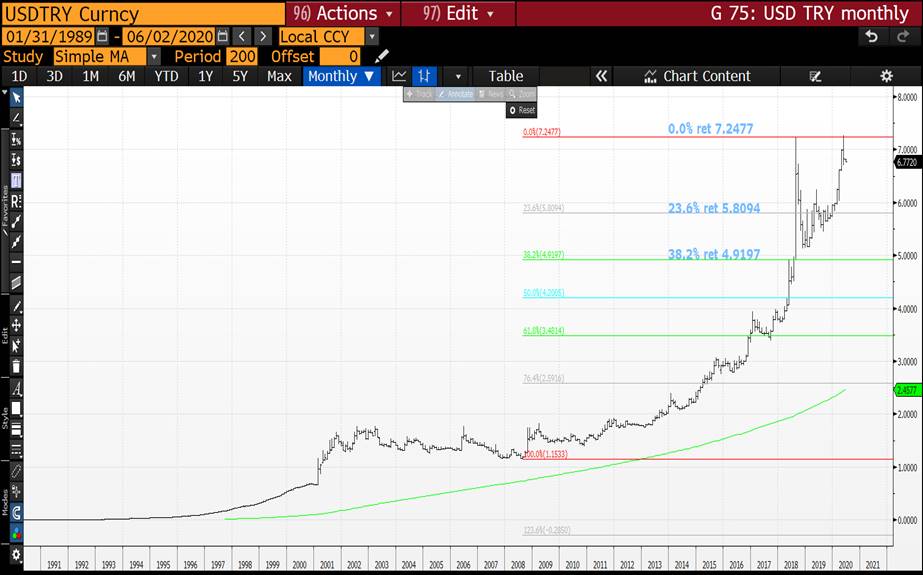
Task: Switch to line chart type
Action: [x=399, y=76]
